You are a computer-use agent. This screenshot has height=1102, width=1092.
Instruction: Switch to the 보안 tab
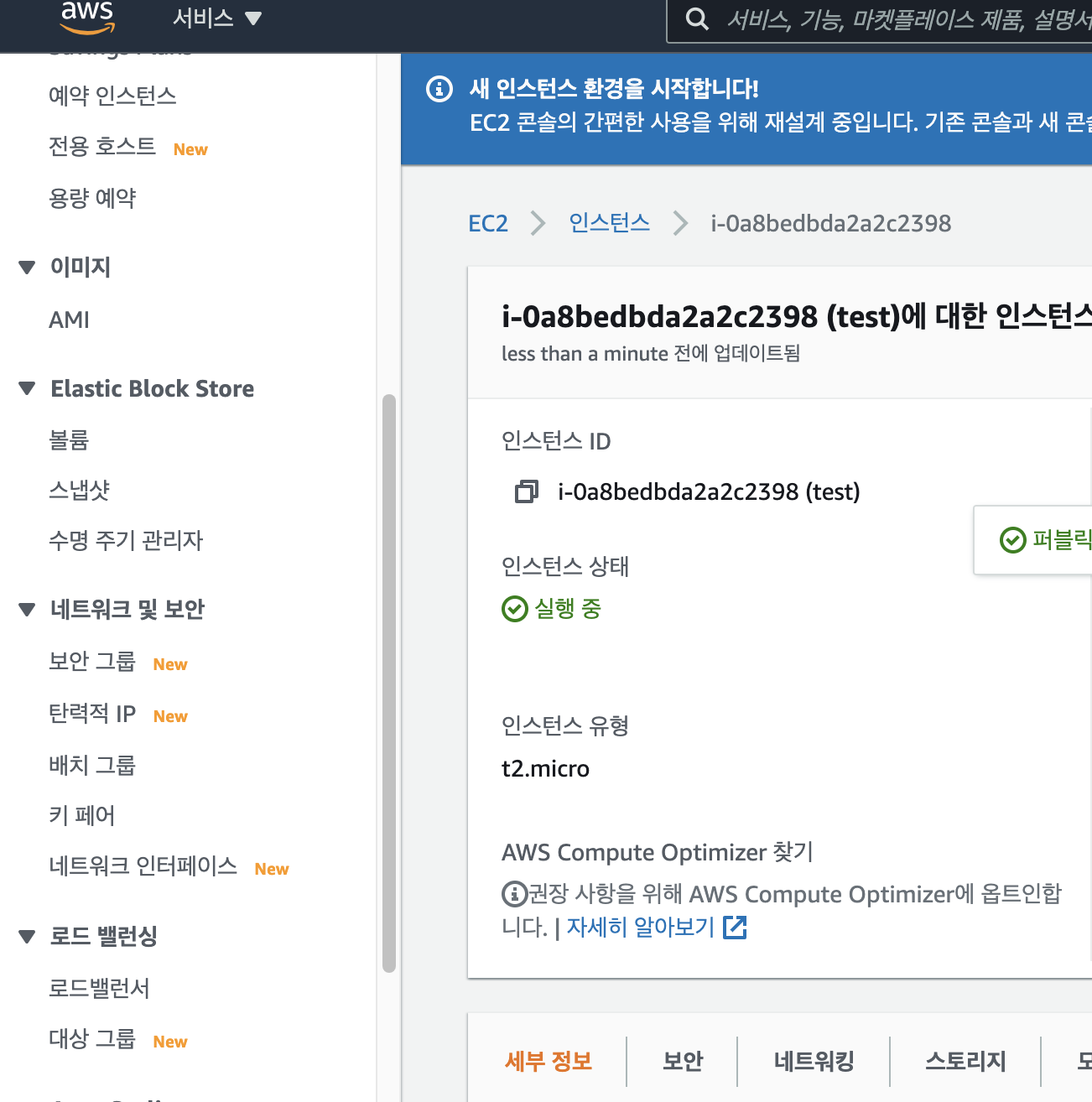[x=683, y=1062]
